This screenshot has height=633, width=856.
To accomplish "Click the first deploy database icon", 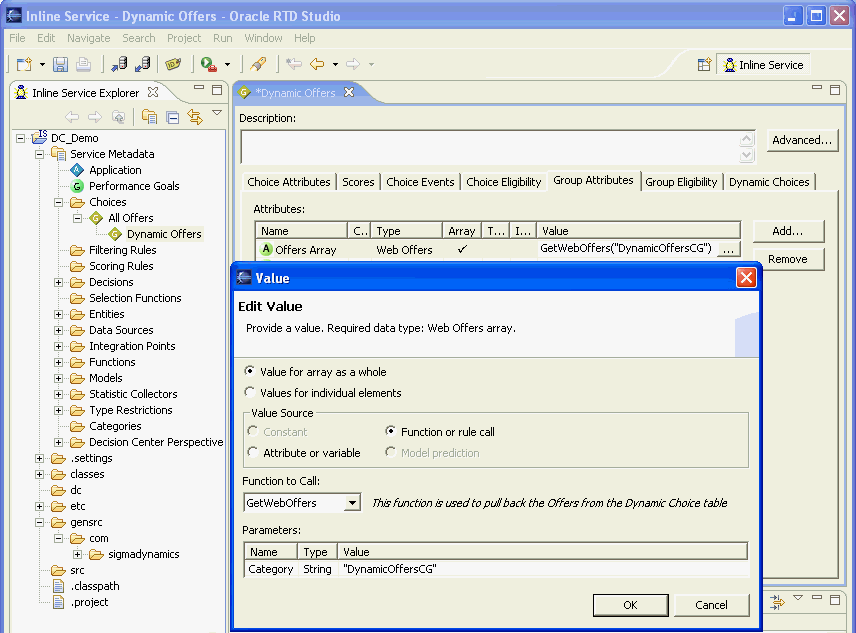I will 119,64.
